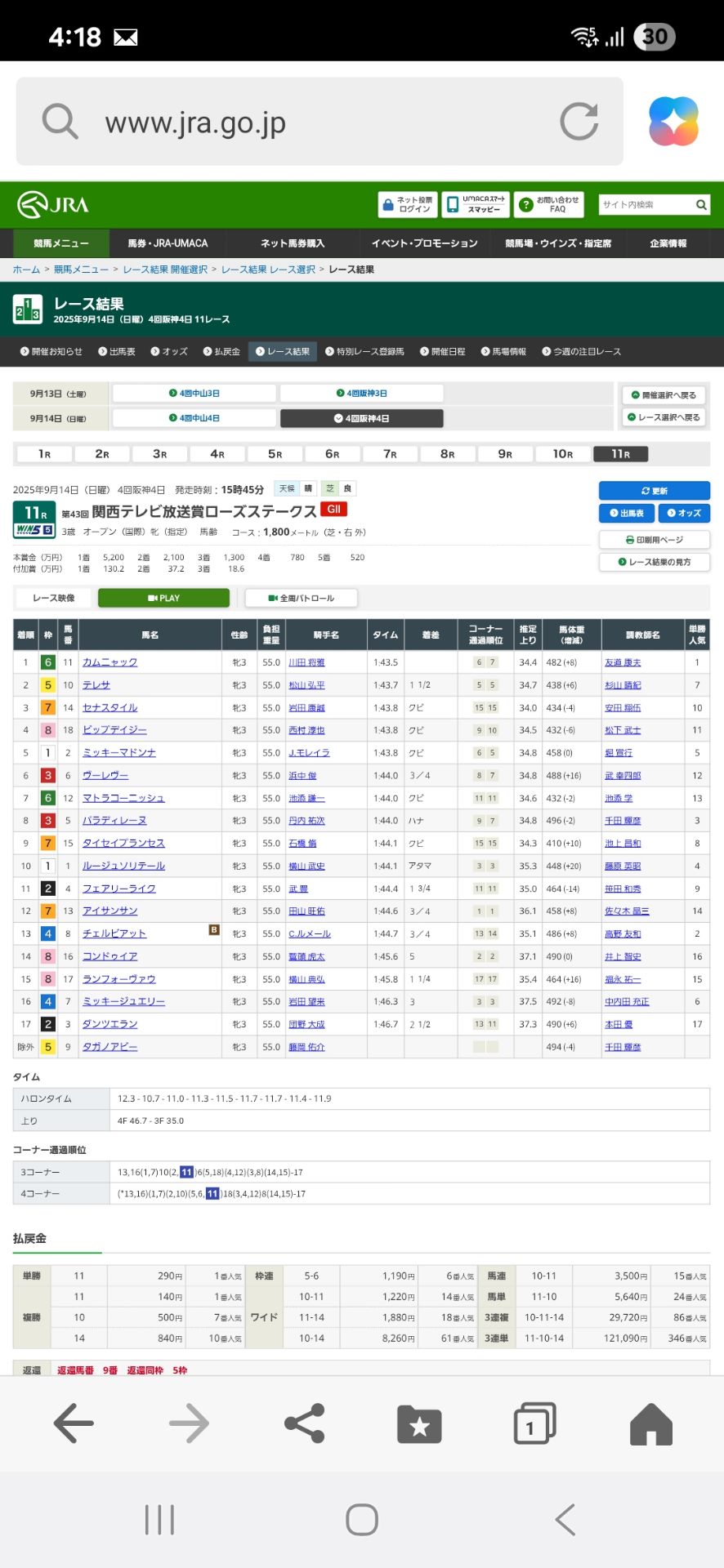Click the blue 更新 refresh button
This screenshot has height=1568, width=724.
coord(654,490)
